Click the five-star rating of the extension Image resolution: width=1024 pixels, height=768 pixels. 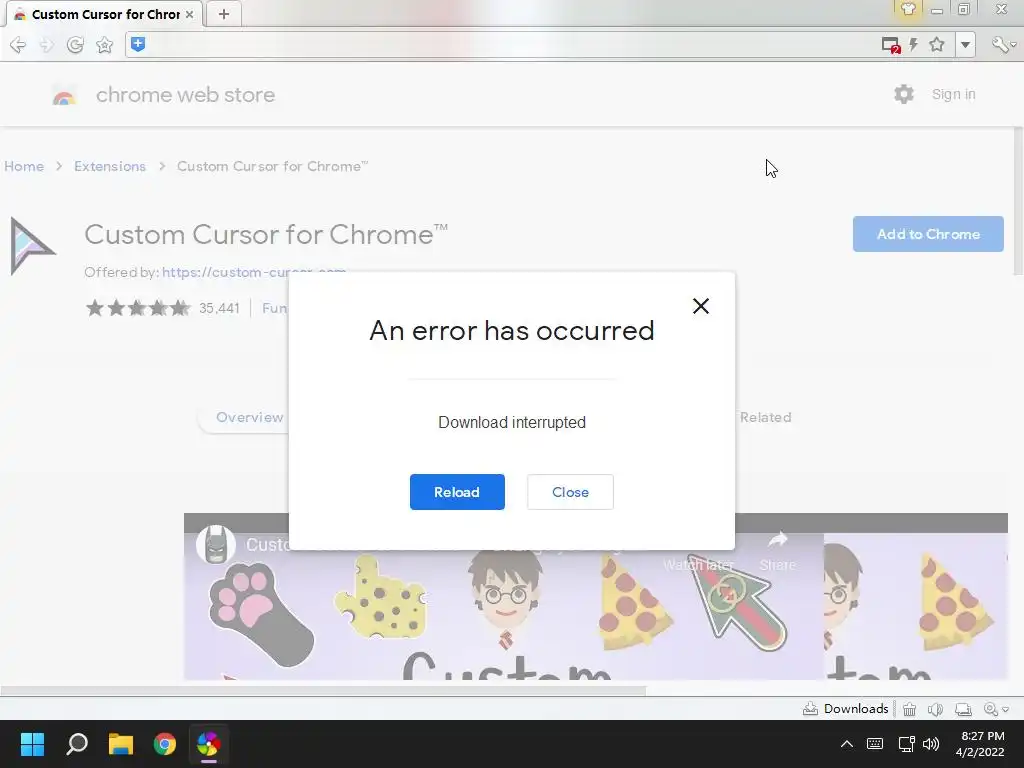[138, 308]
